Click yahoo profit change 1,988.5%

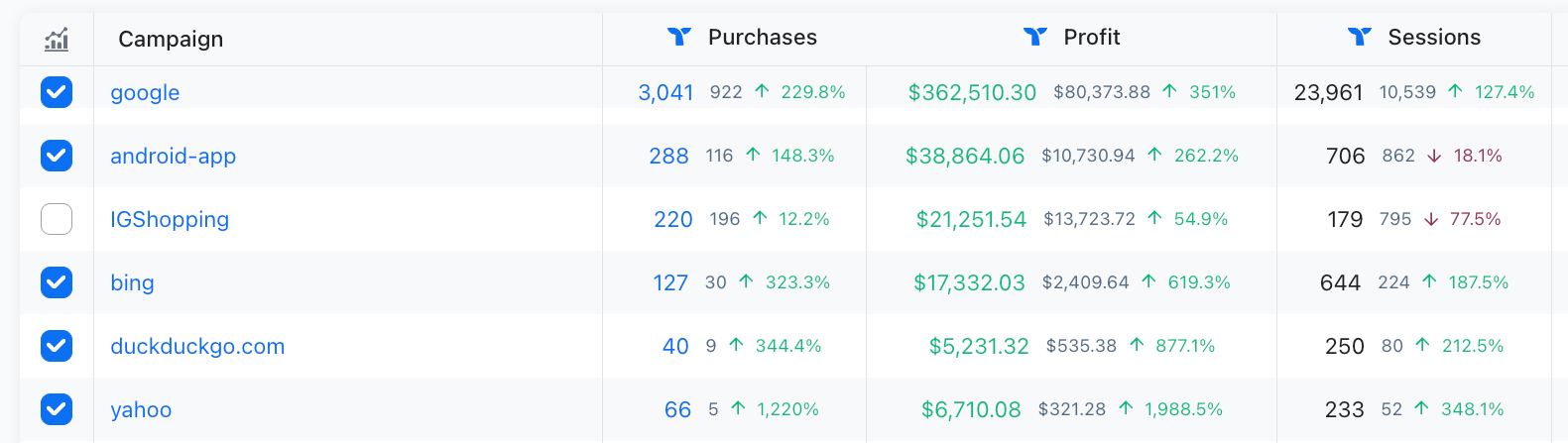click(x=1183, y=409)
